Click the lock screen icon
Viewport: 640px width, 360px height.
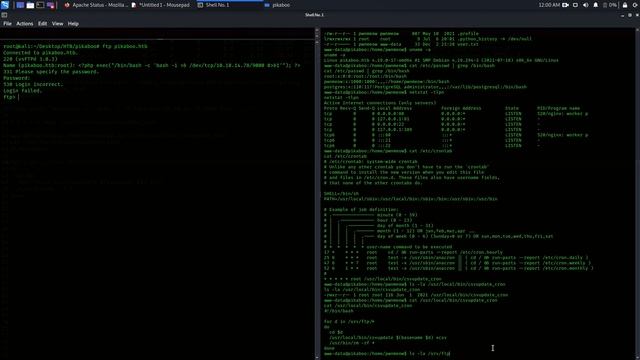(625, 5)
